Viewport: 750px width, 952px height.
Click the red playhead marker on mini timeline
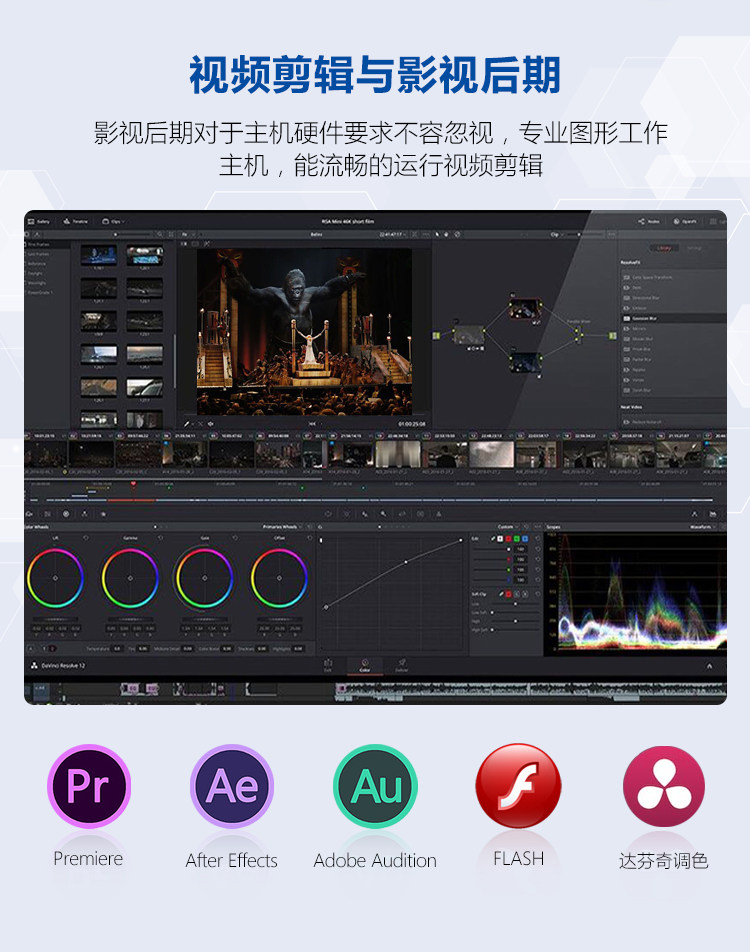click(x=134, y=484)
